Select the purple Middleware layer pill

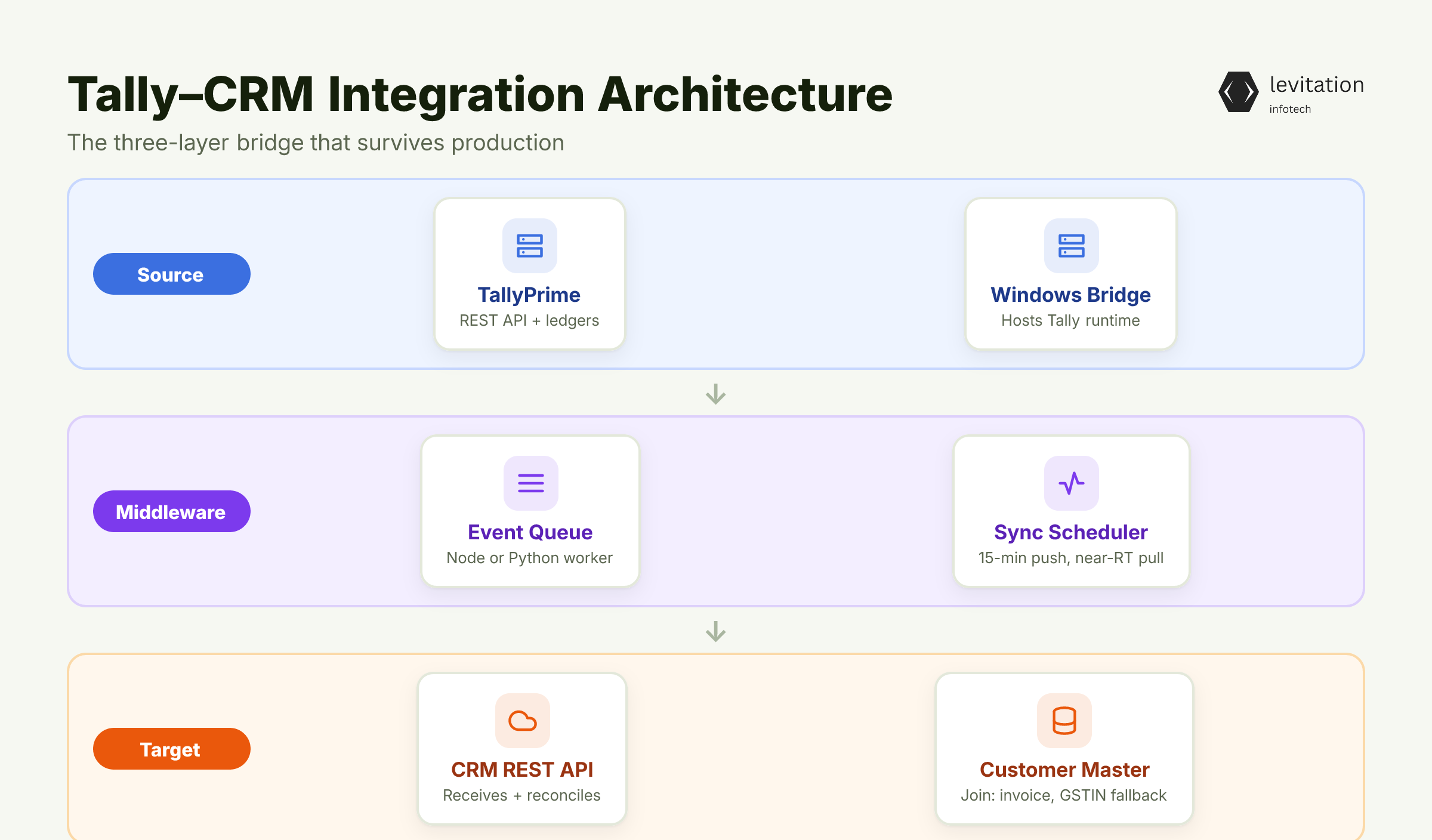click(x=172, y=511)
